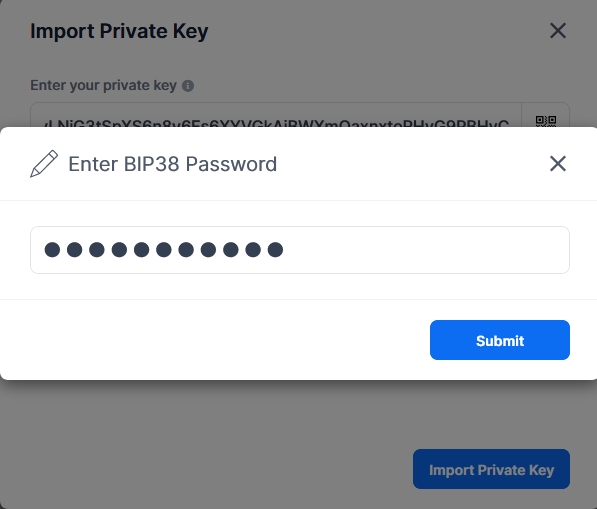Close the Import Private Key window
This screenshot has height=509, width=597.
point(558,30)
